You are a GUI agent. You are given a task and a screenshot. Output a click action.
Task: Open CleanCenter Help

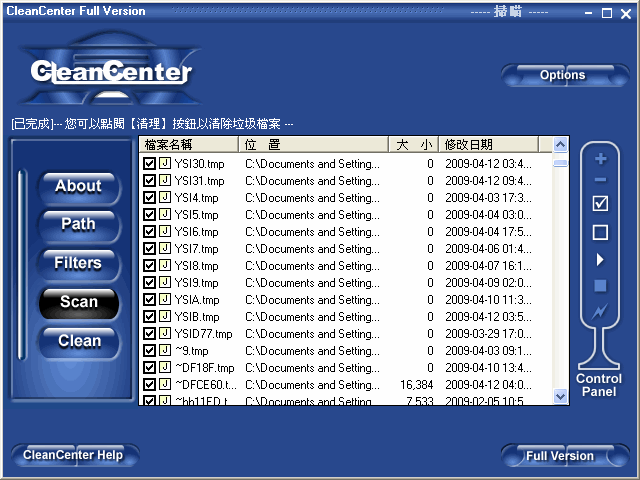(73, 455)
